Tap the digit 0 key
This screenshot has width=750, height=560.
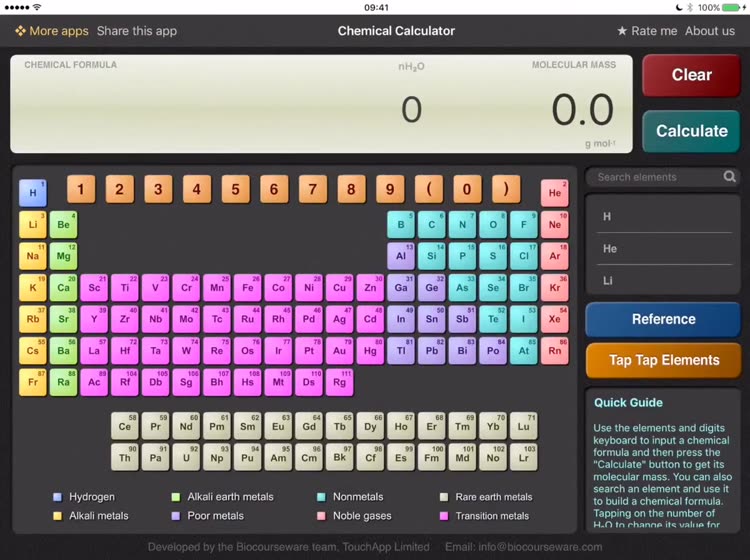tap(467, 189)
